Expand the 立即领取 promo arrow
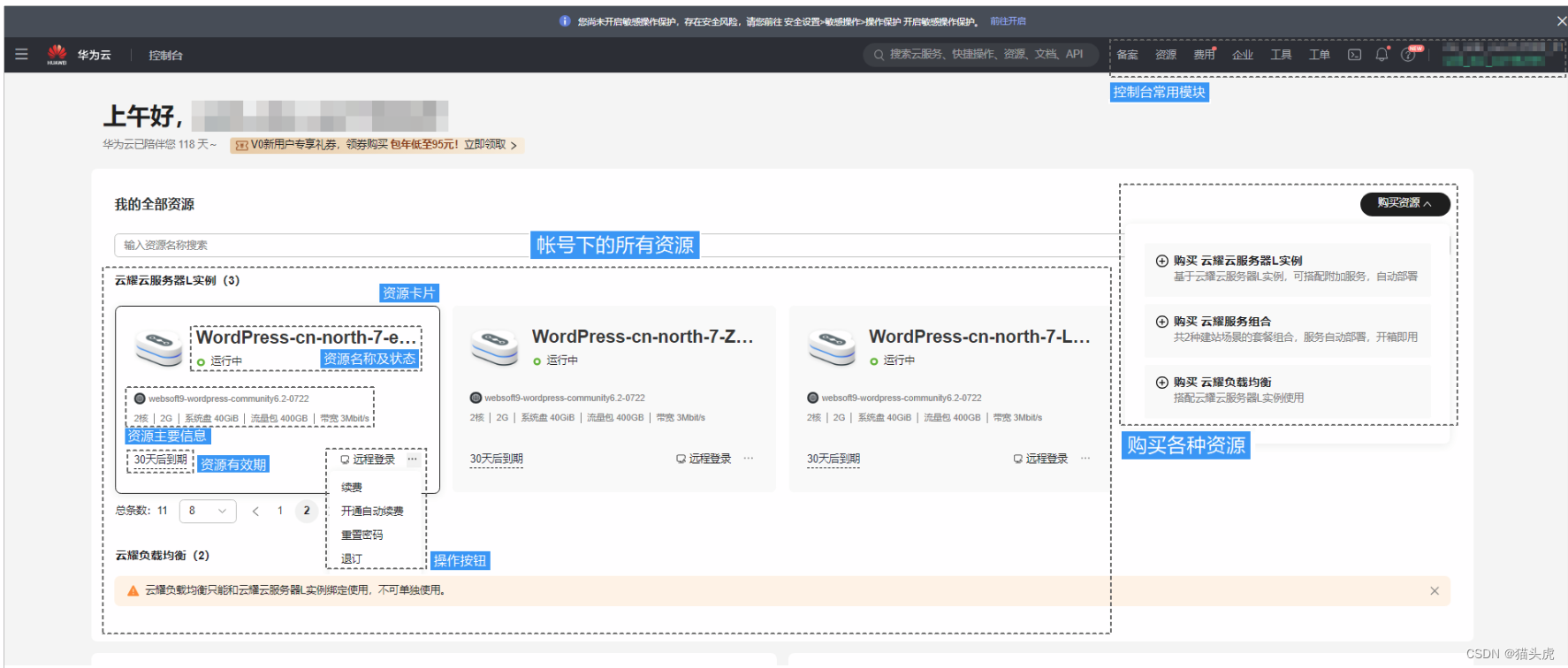The height and width of the screenshot is (668, 1568). pyautogui.click(x=514, y=145)
